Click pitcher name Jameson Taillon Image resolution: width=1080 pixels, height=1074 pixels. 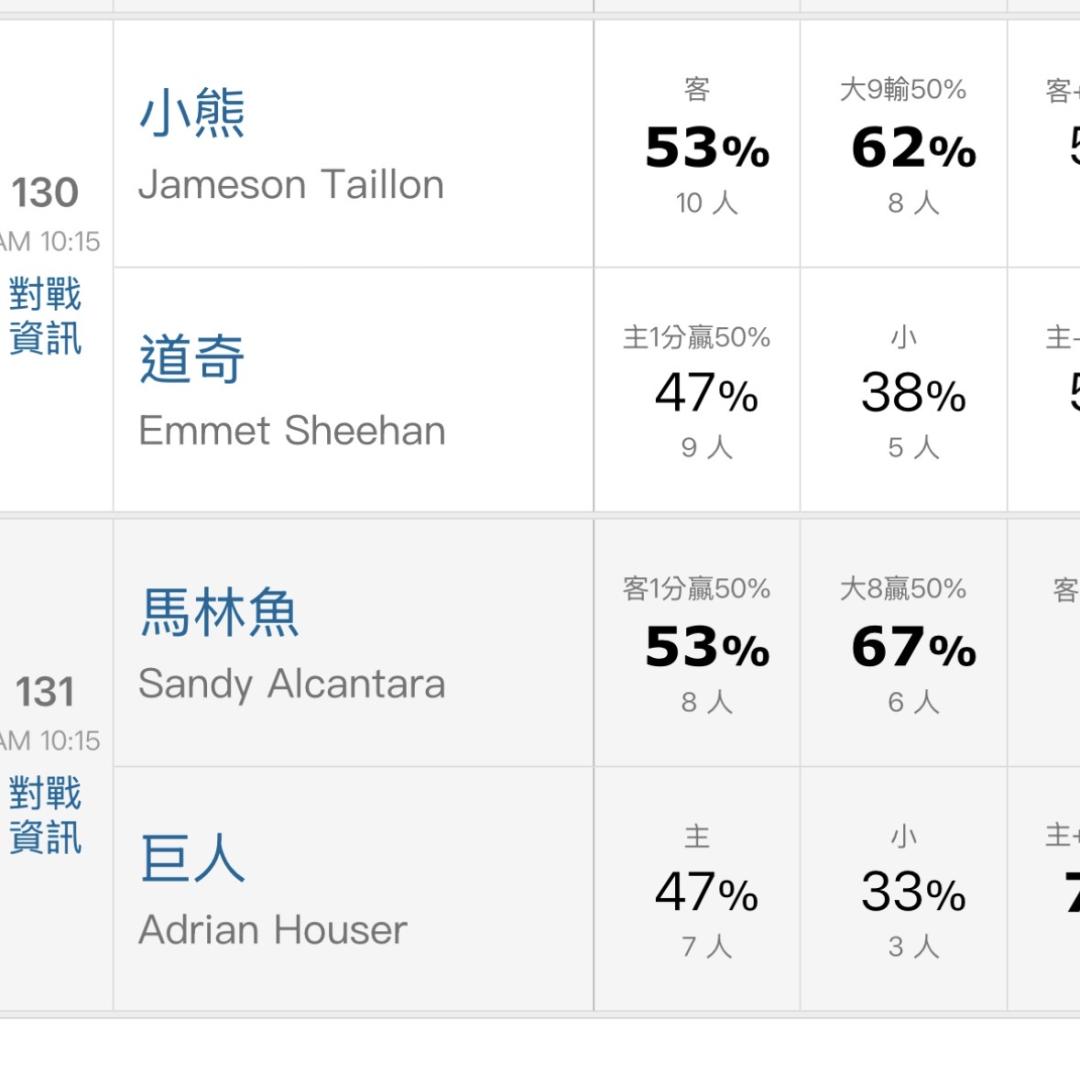291,185
